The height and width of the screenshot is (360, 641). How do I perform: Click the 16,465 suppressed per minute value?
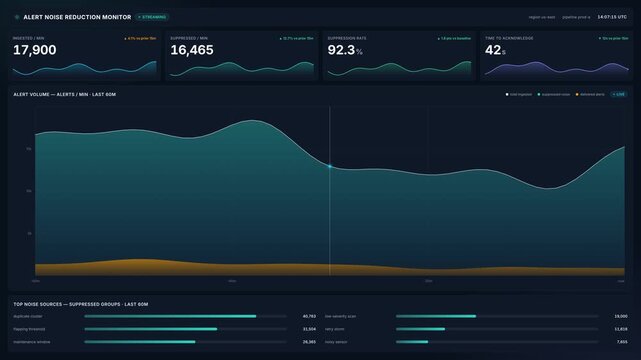192,50
